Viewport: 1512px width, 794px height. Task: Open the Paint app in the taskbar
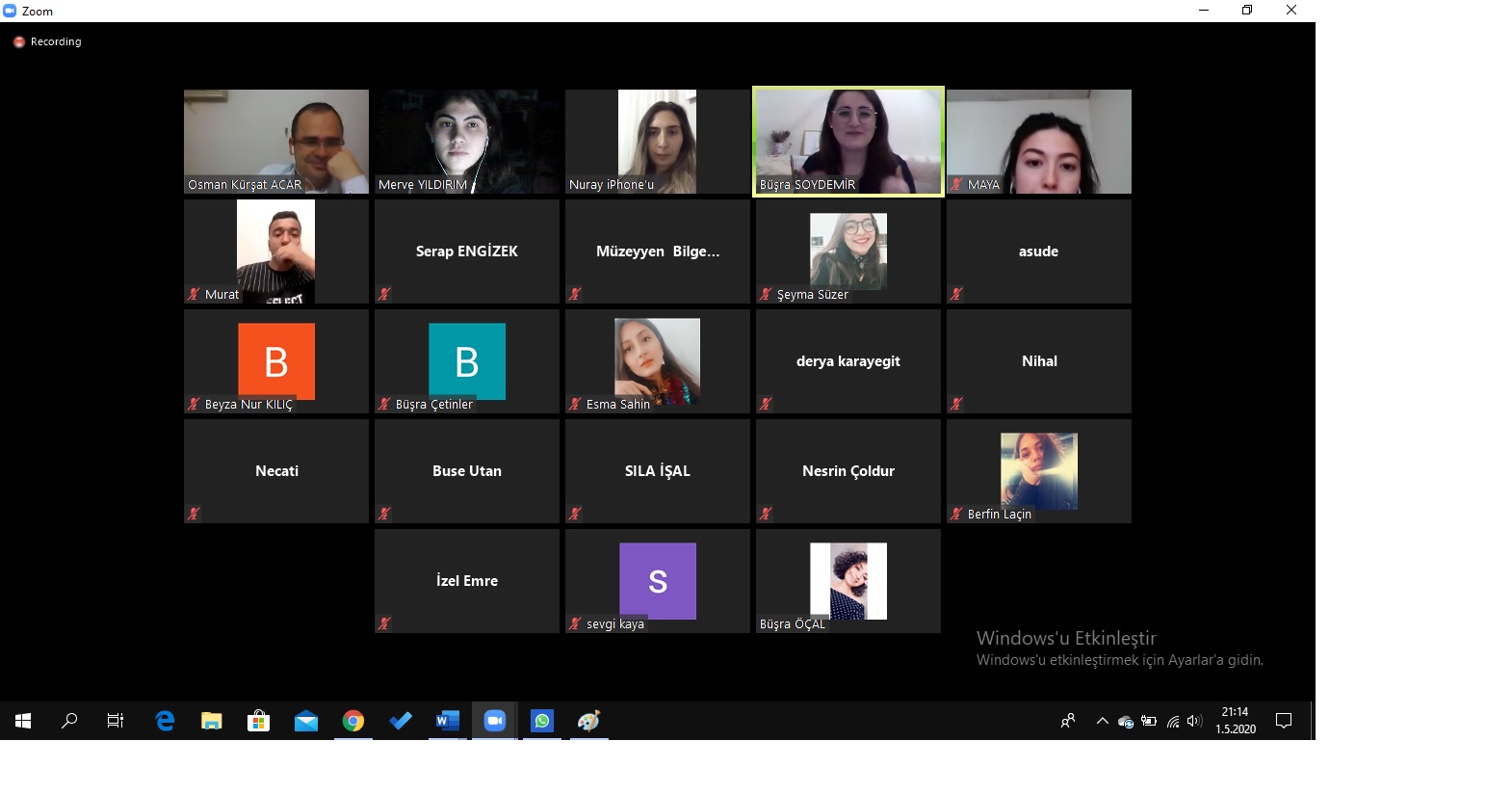588,721
